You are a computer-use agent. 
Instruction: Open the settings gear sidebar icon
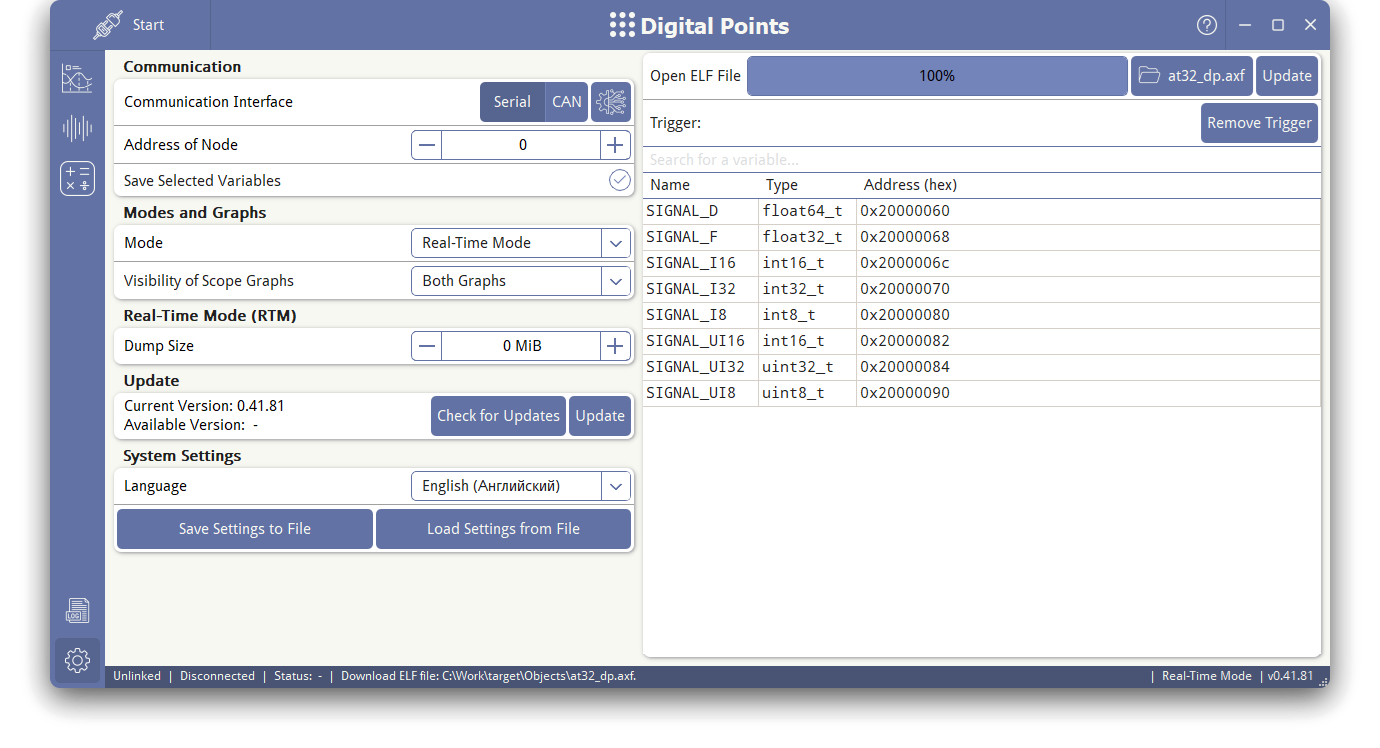[77, 660]
